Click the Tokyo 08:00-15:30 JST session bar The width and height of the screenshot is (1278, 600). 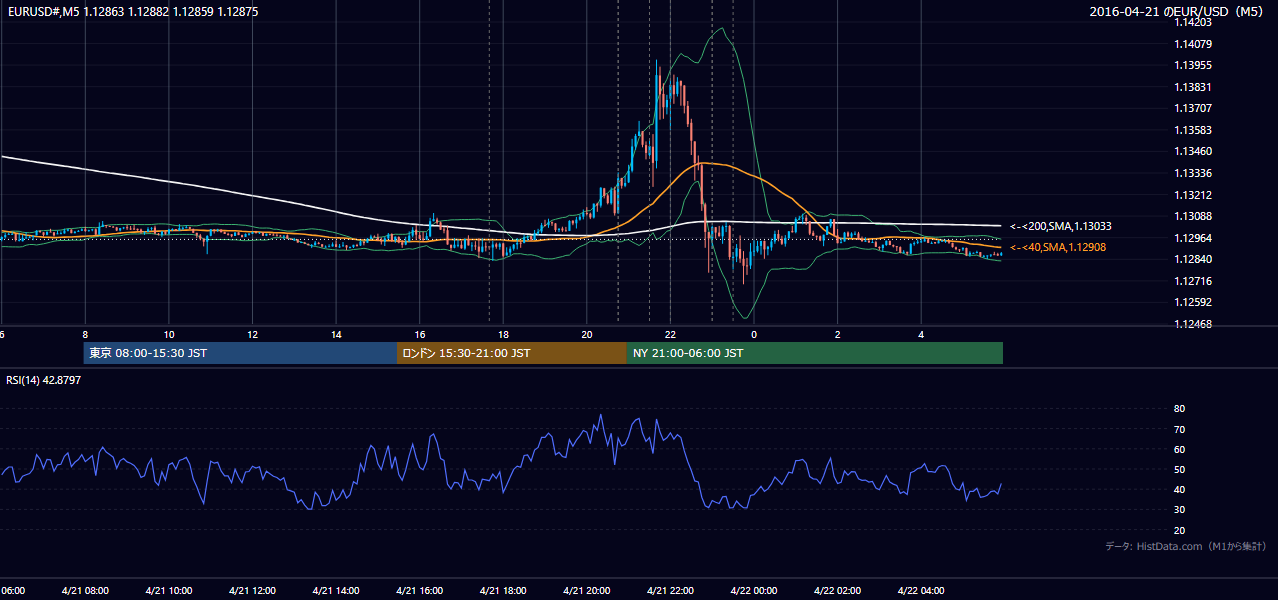[x=241, y=353]
